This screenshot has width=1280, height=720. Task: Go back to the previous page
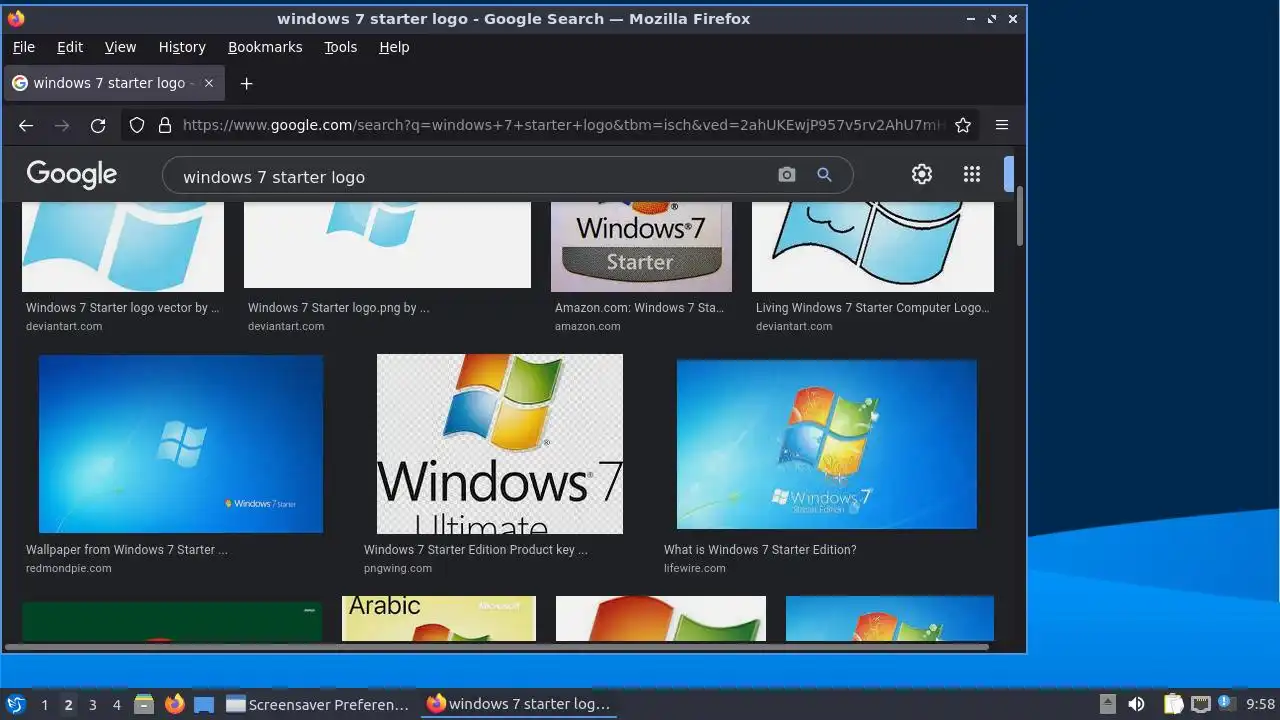point(26,125)
